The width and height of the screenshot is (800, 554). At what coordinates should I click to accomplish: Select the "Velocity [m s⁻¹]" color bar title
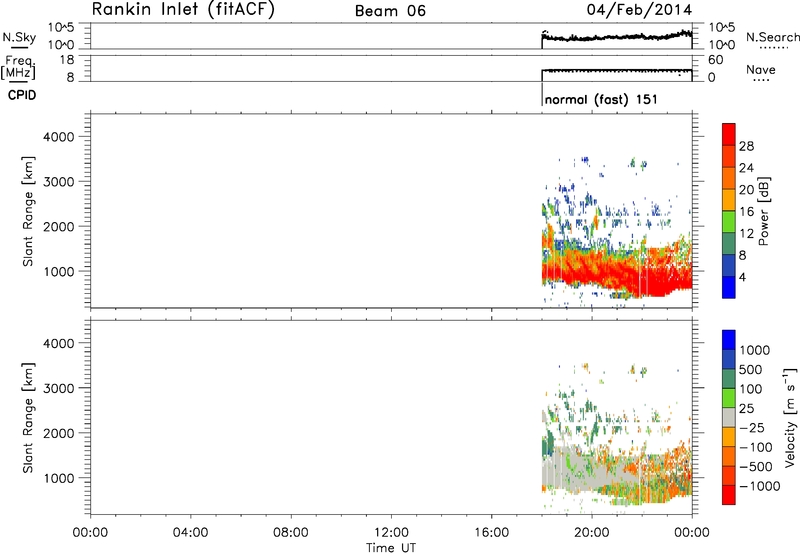click(790, 417)
